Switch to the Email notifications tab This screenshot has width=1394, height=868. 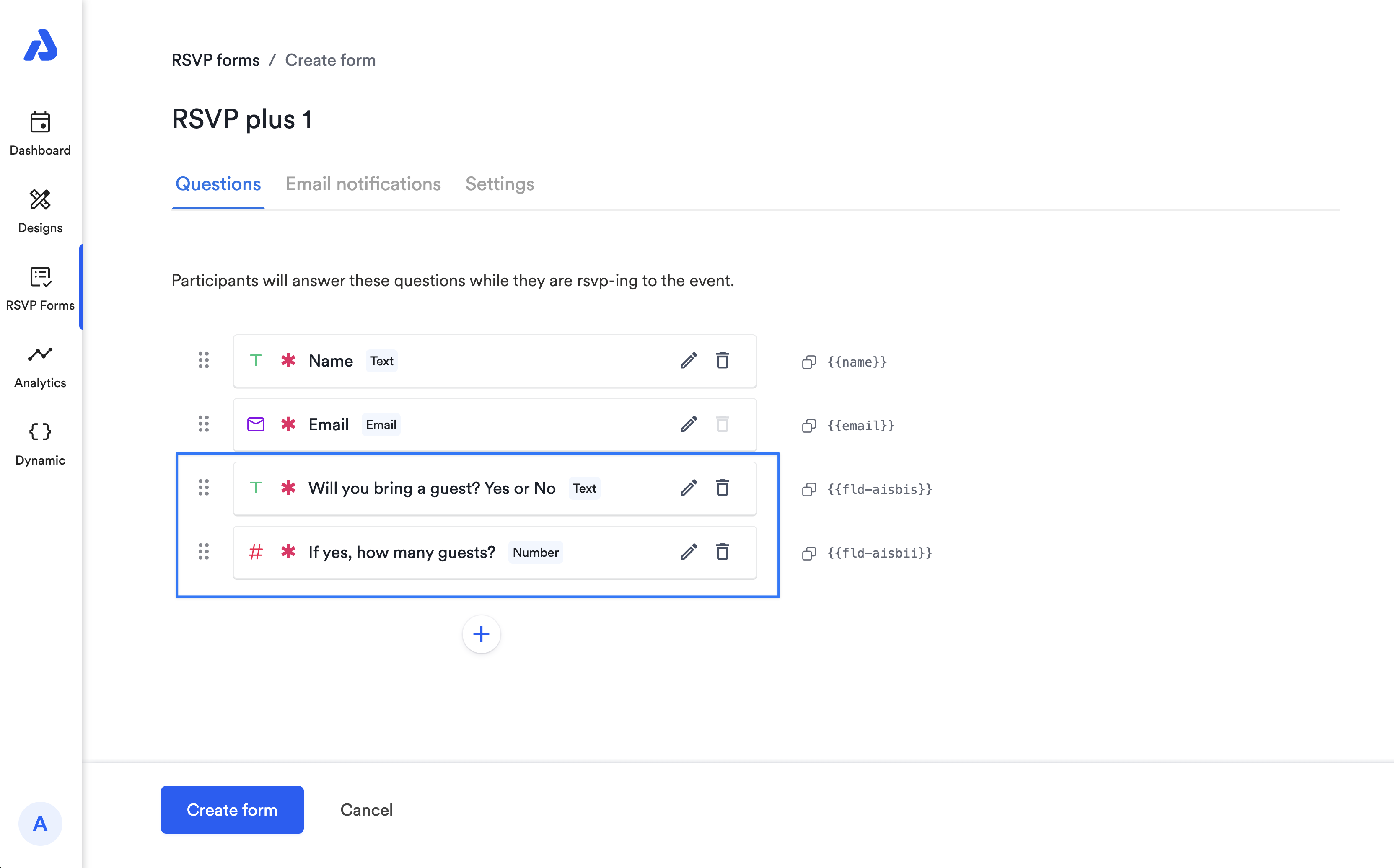363,184
